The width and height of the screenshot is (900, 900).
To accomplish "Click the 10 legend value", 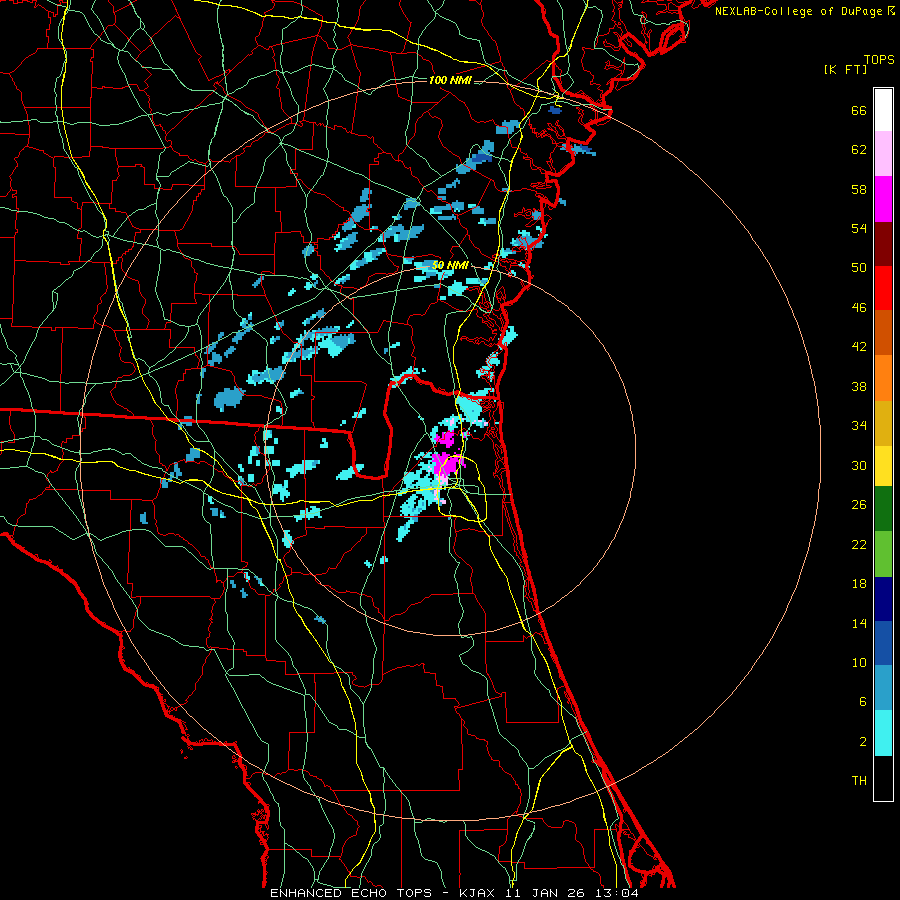I will pos(859,663).
